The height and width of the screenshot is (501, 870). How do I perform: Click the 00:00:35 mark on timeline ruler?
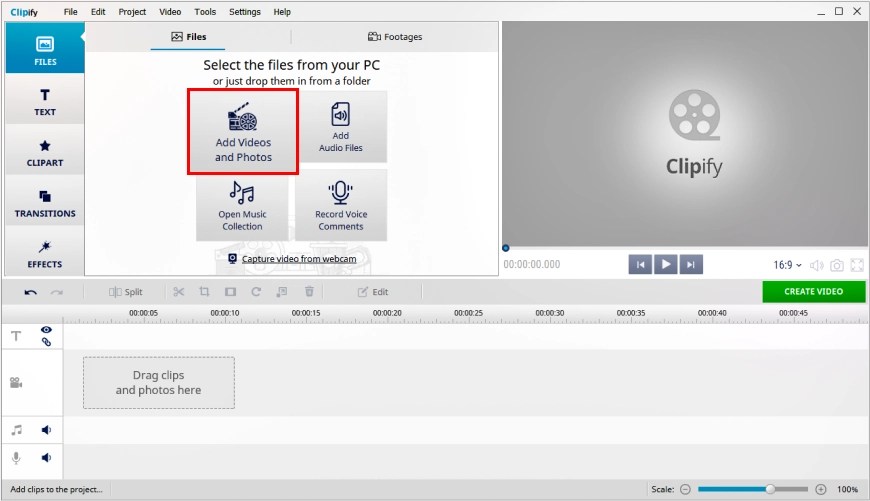[631, 313]
